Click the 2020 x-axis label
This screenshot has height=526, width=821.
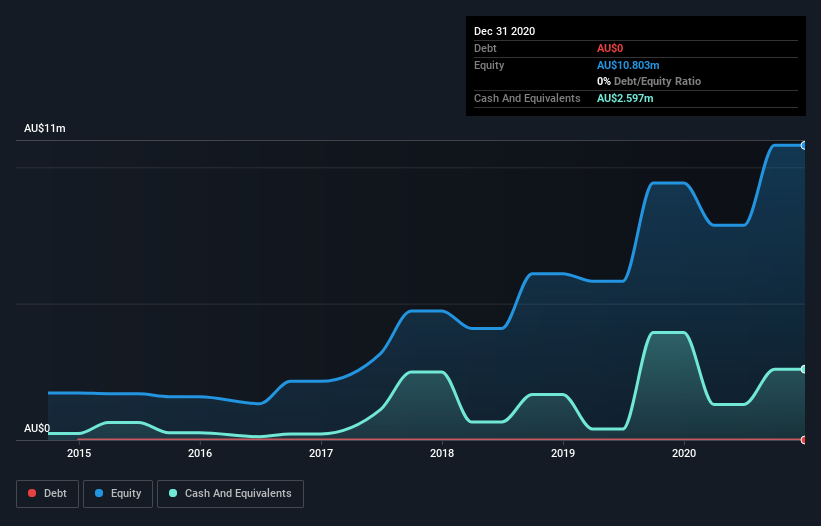coord(684,453)
